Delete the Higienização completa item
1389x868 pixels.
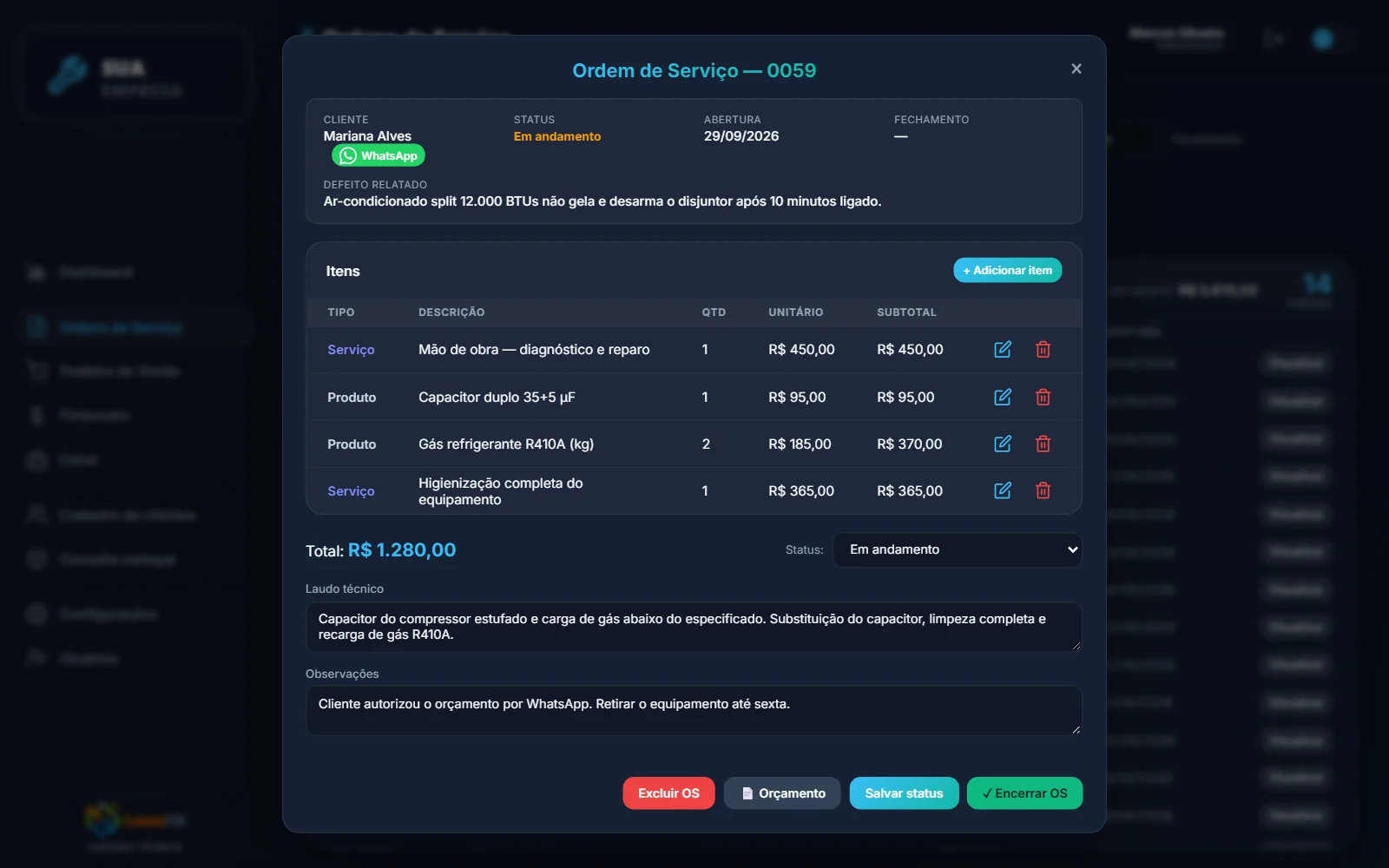(1043, 490)
